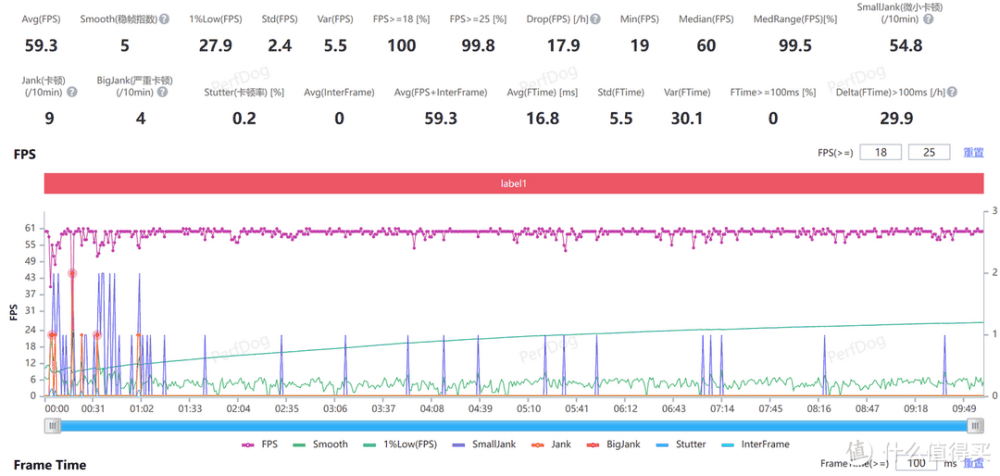Open help for Delta(FTime)>100ms metric
The width and height of the screenshot is (1000, 476).
(953, 92)
